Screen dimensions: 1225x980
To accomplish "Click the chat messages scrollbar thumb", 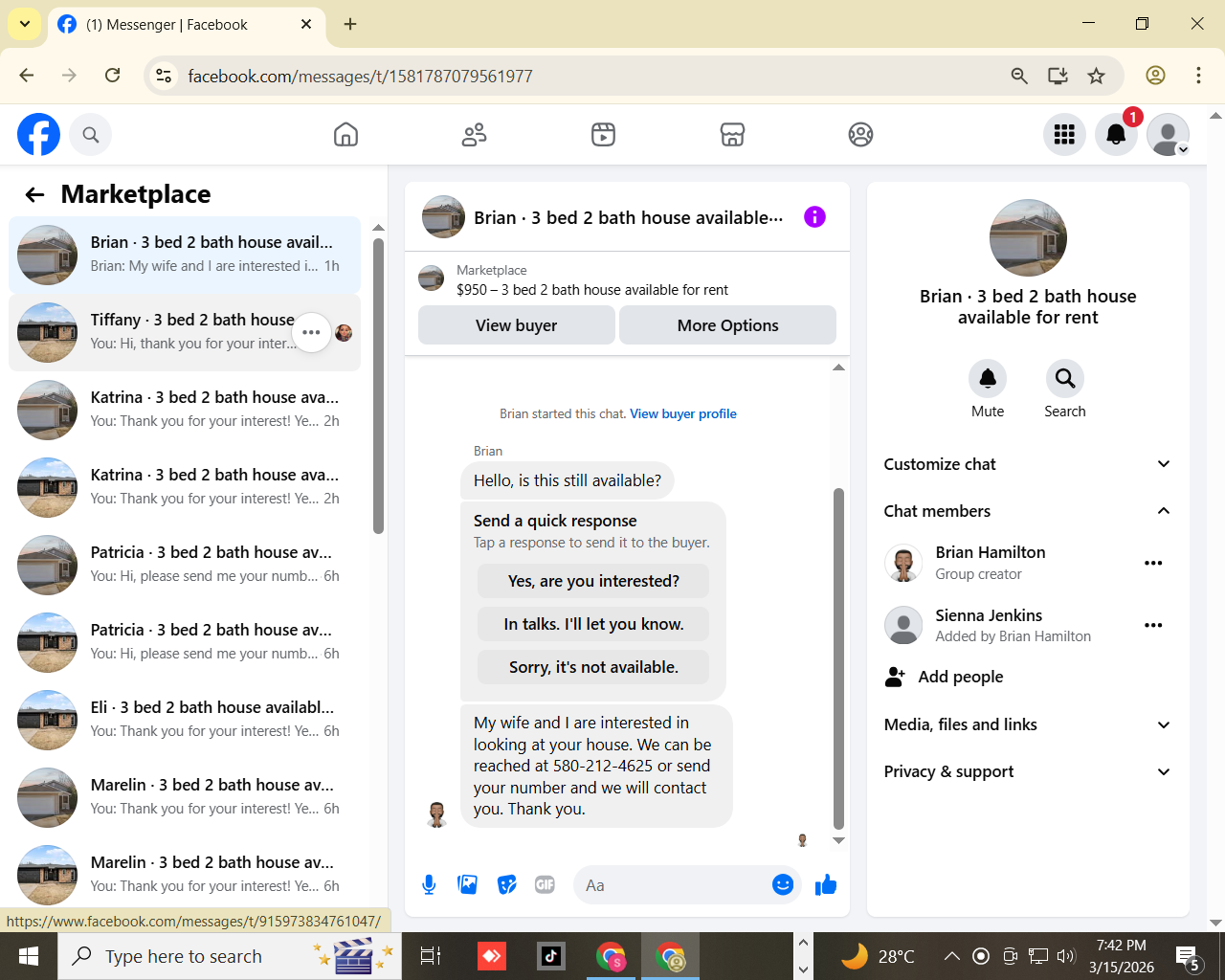I will pyautogui.click(x=838, y=658).
